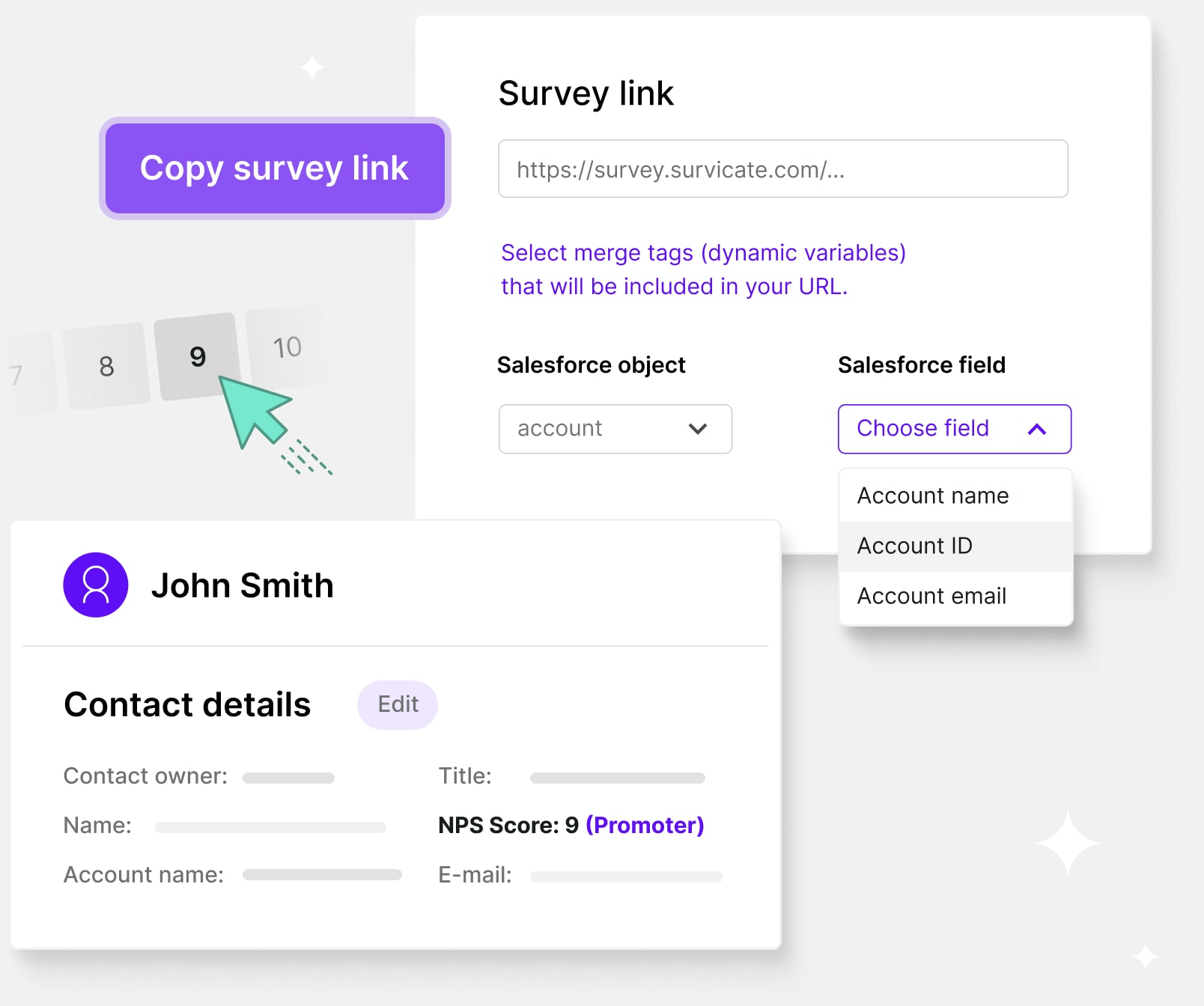
Task: Select Account name from the field list
Action: pyautogui.click(x=933, y=496)
